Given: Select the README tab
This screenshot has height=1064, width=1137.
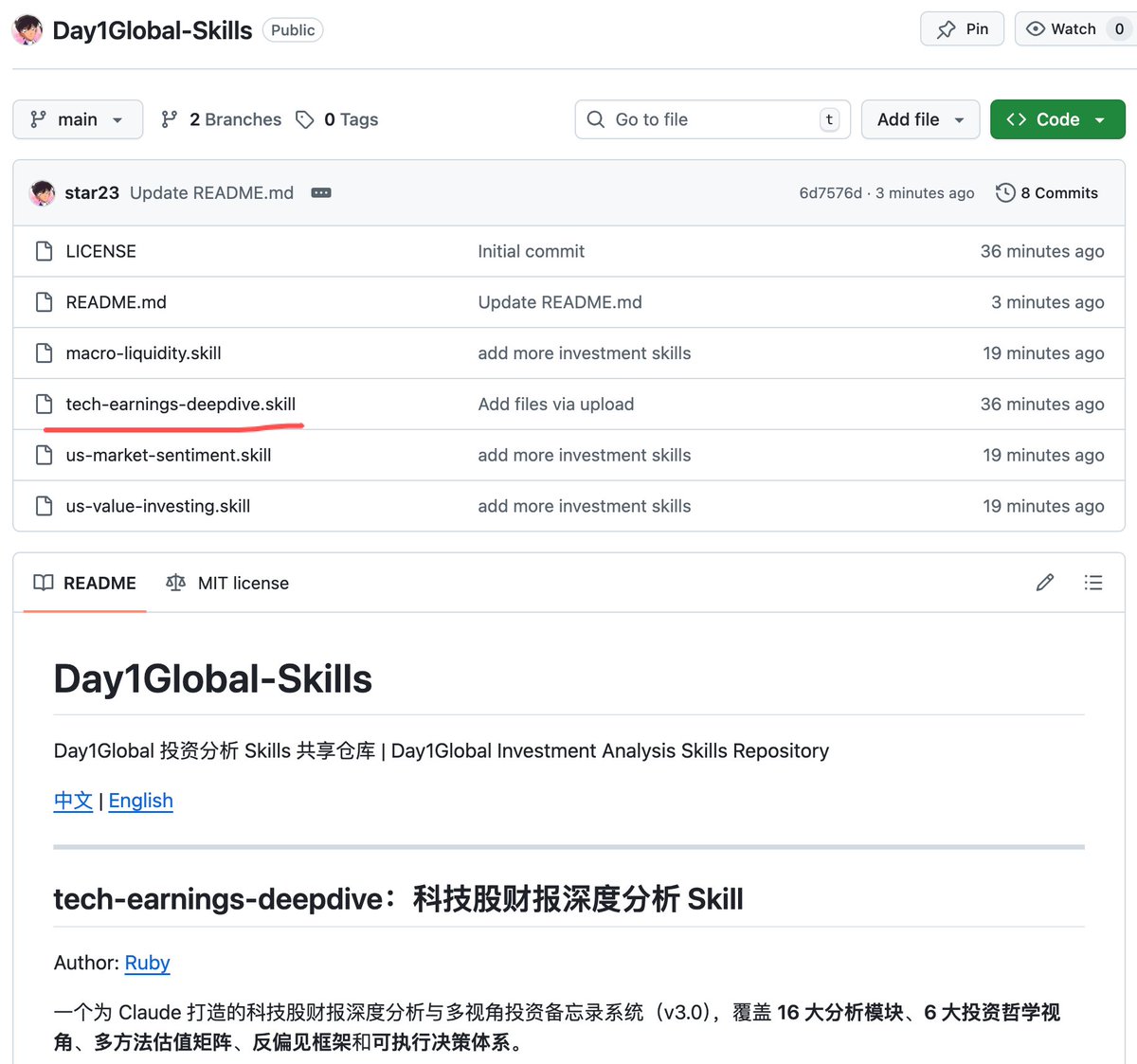Looking at the screenshot, I should pyautogui.click(x=85, y=583).
